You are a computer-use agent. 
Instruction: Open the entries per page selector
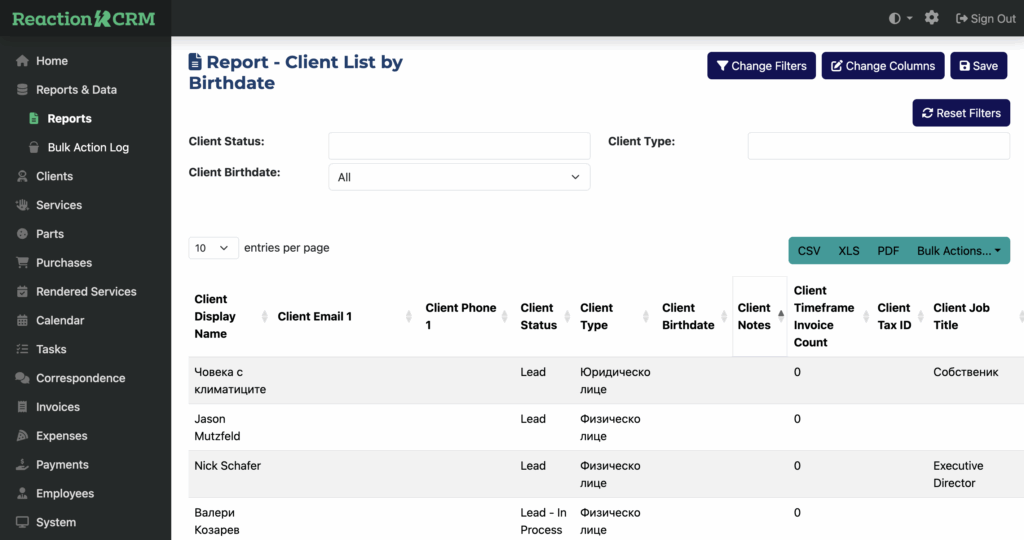pyautogui.click(x=213, y=248)
